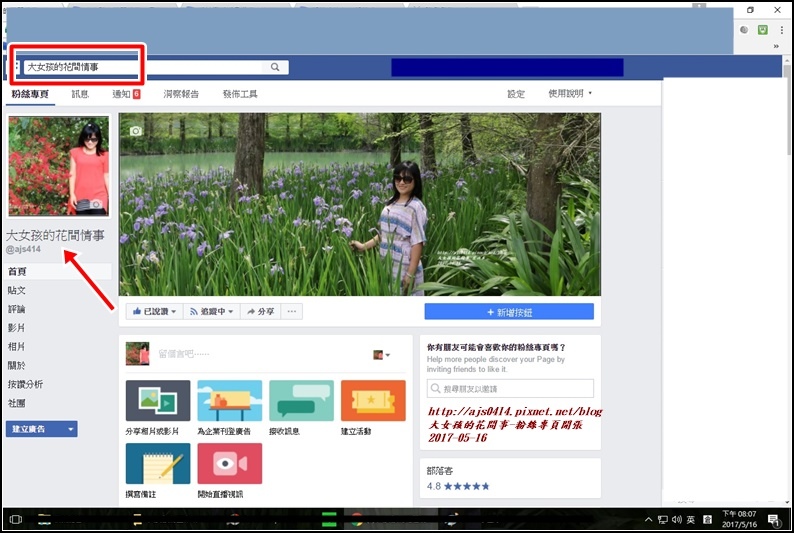The width and height of the screenshot is (794, 533).
Task: Click the three-dots more options button
Action: point(292,311)
